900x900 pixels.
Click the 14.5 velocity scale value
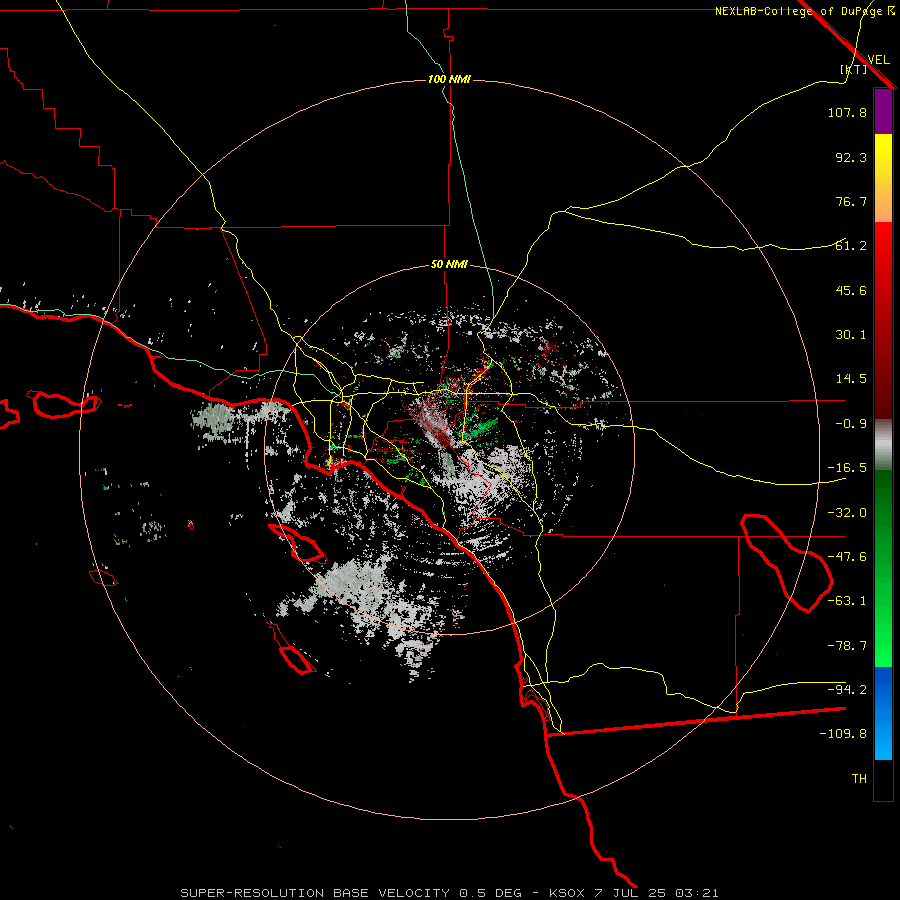851,379
